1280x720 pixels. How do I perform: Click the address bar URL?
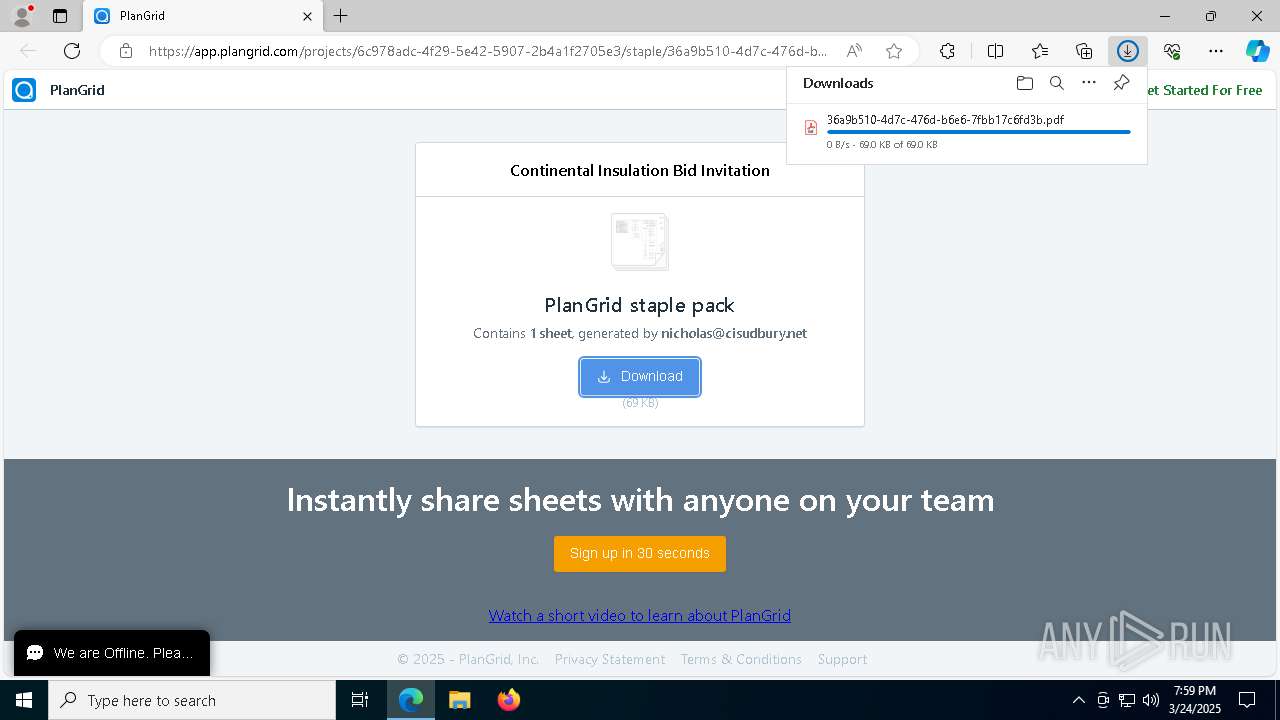(x=488, y=51)
